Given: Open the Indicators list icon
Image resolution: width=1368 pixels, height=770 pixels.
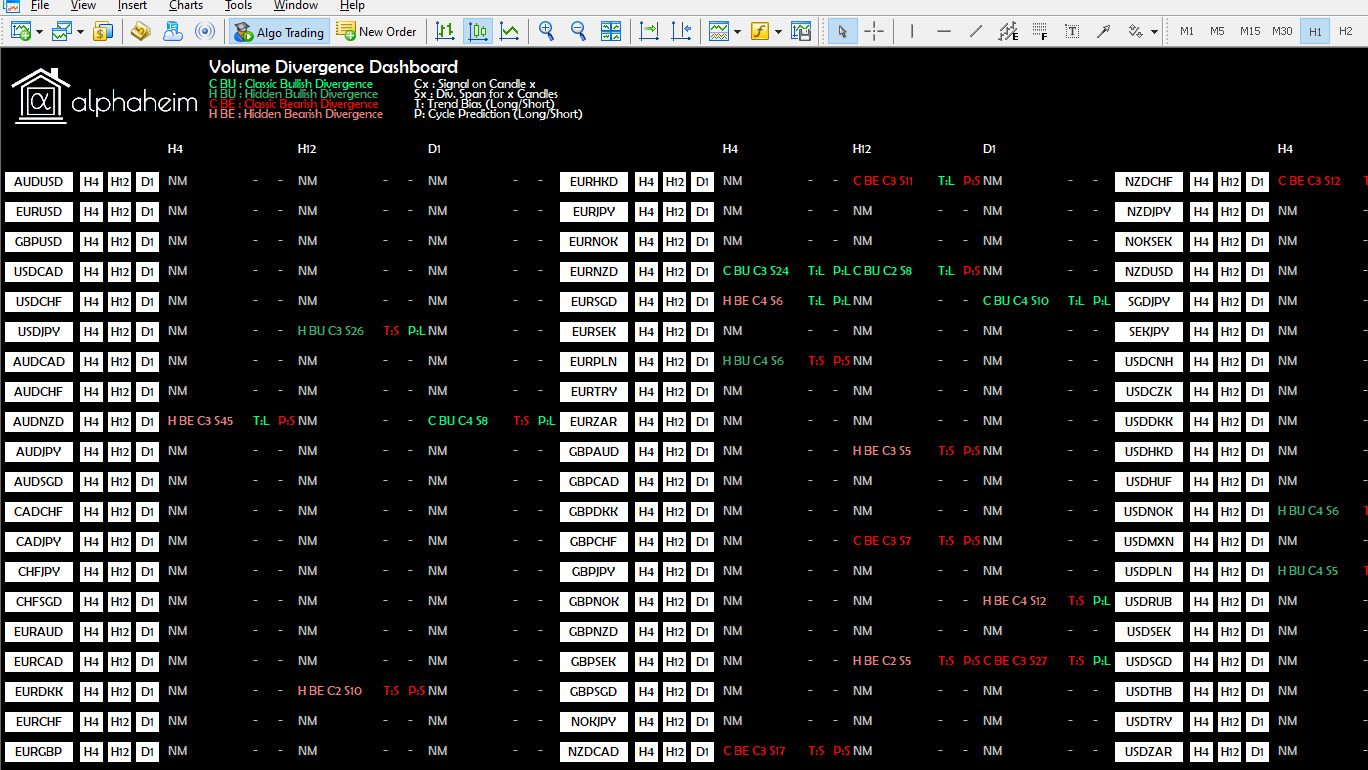Looking at the screenshot, I should tap(719, 31).
